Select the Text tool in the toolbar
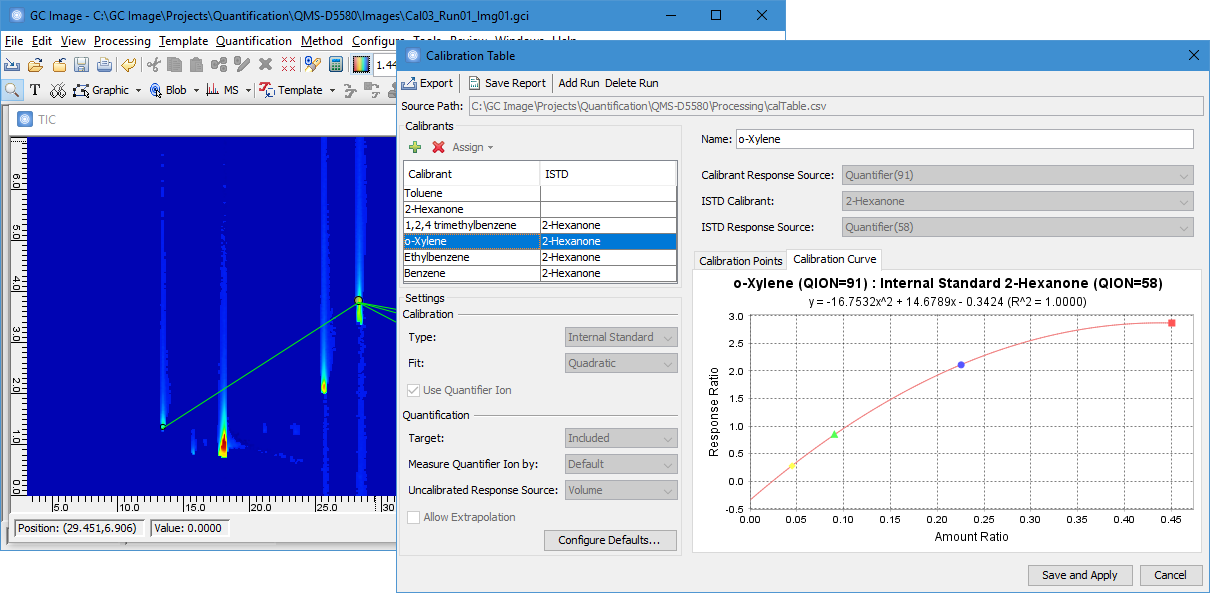 tap(34, 89)
